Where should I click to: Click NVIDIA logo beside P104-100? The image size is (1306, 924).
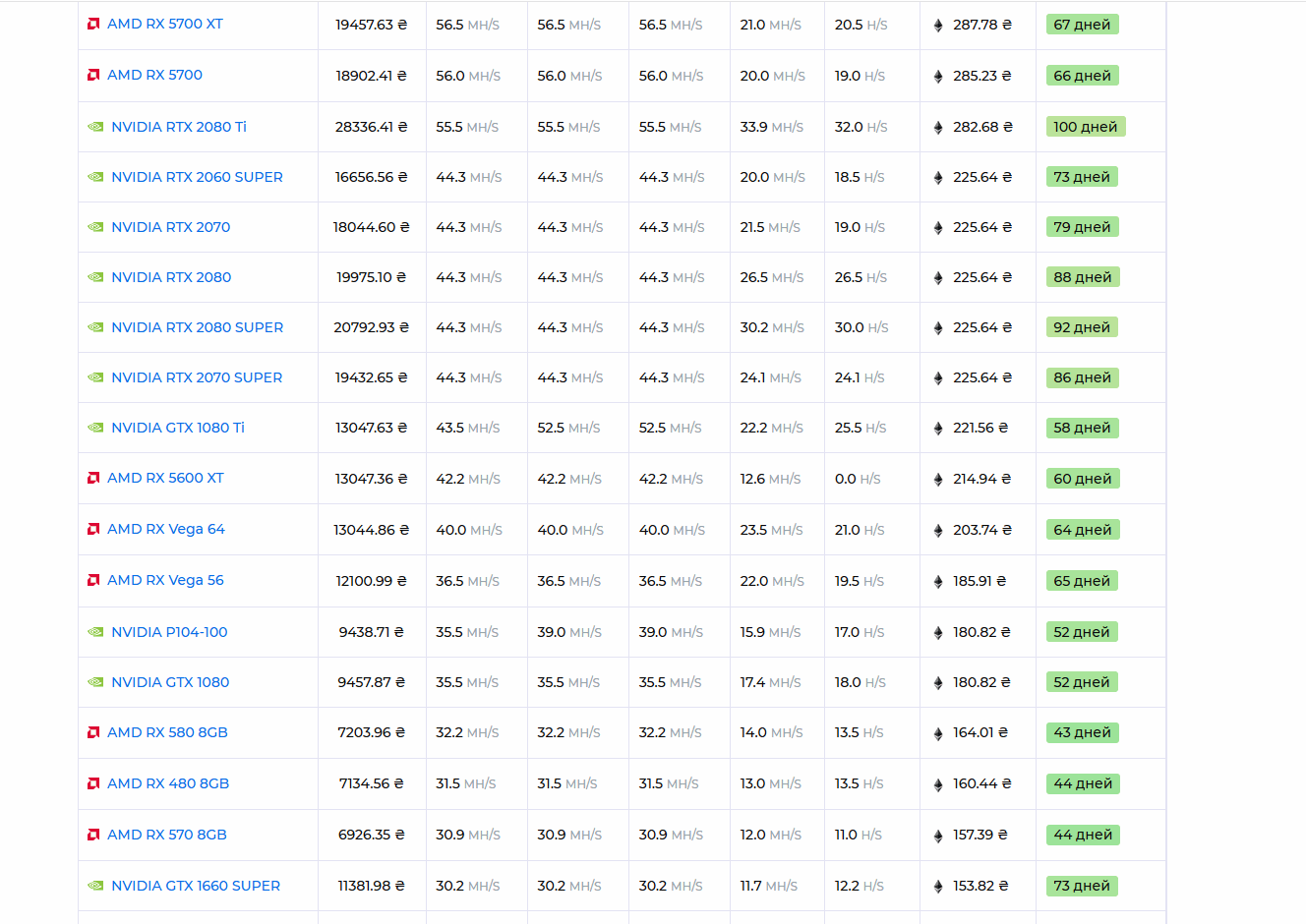[x=95, y=632]
